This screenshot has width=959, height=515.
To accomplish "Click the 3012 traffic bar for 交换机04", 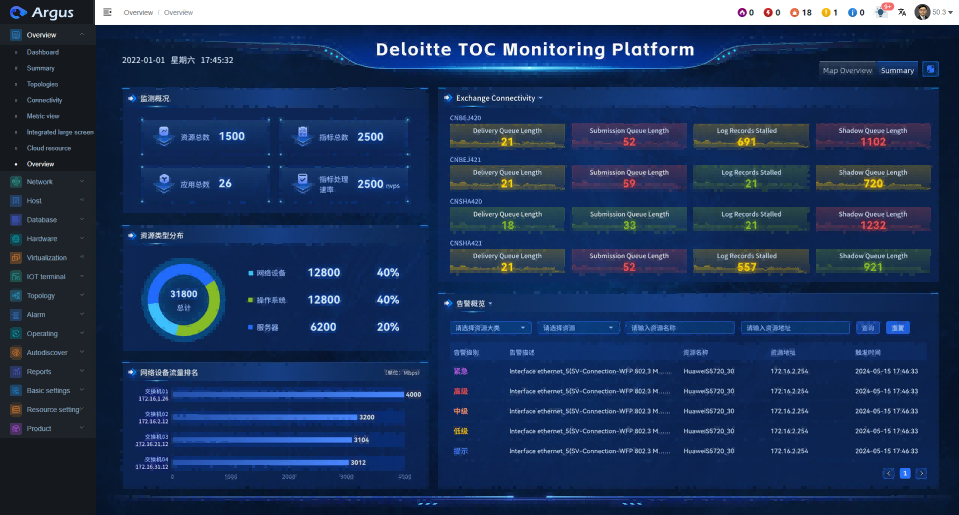I will (x=261, y=462).
